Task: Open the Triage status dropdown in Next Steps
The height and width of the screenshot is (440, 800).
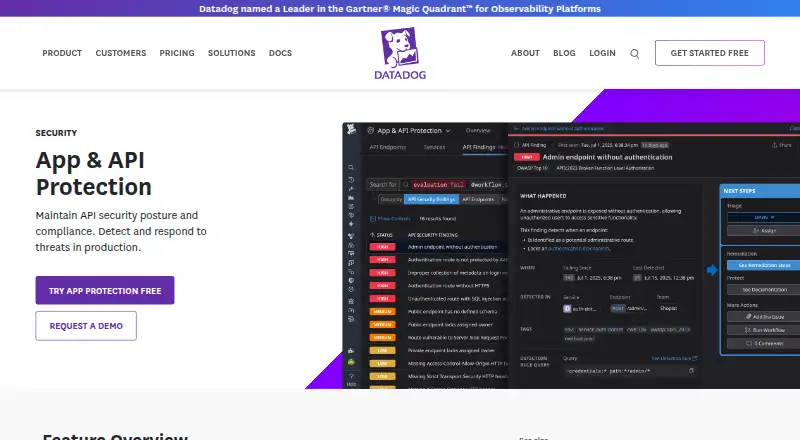Action: (764, 217)
